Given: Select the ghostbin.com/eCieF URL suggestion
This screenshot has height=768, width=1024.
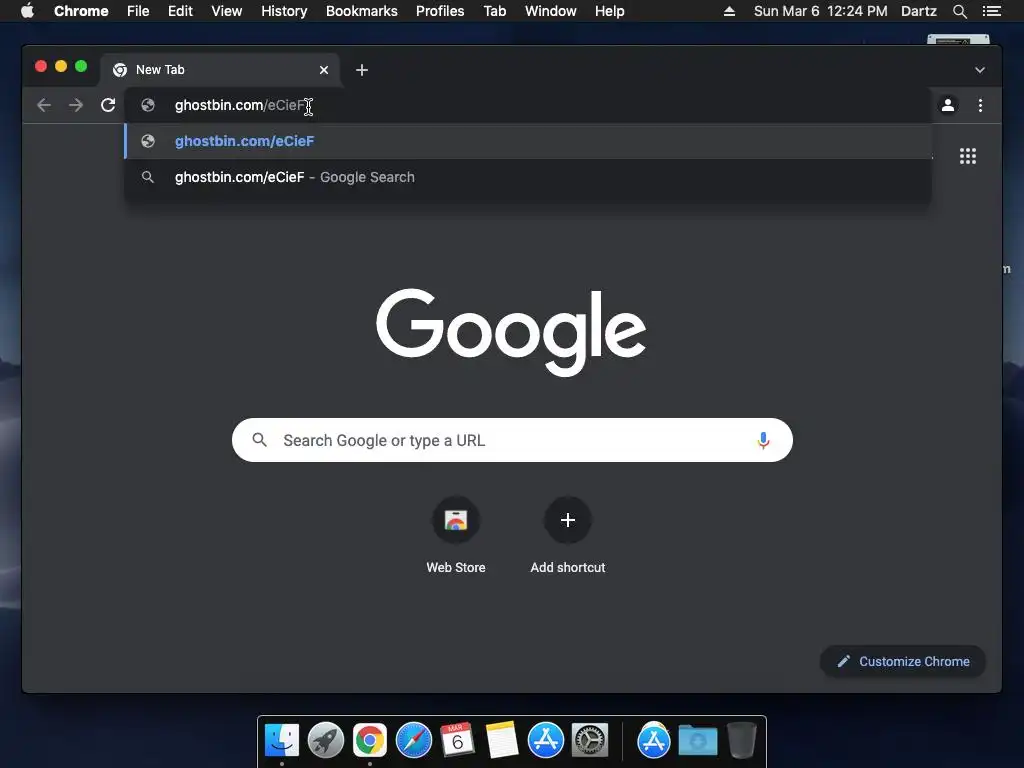Looking at the screenshot, I should tap(528, 141).
